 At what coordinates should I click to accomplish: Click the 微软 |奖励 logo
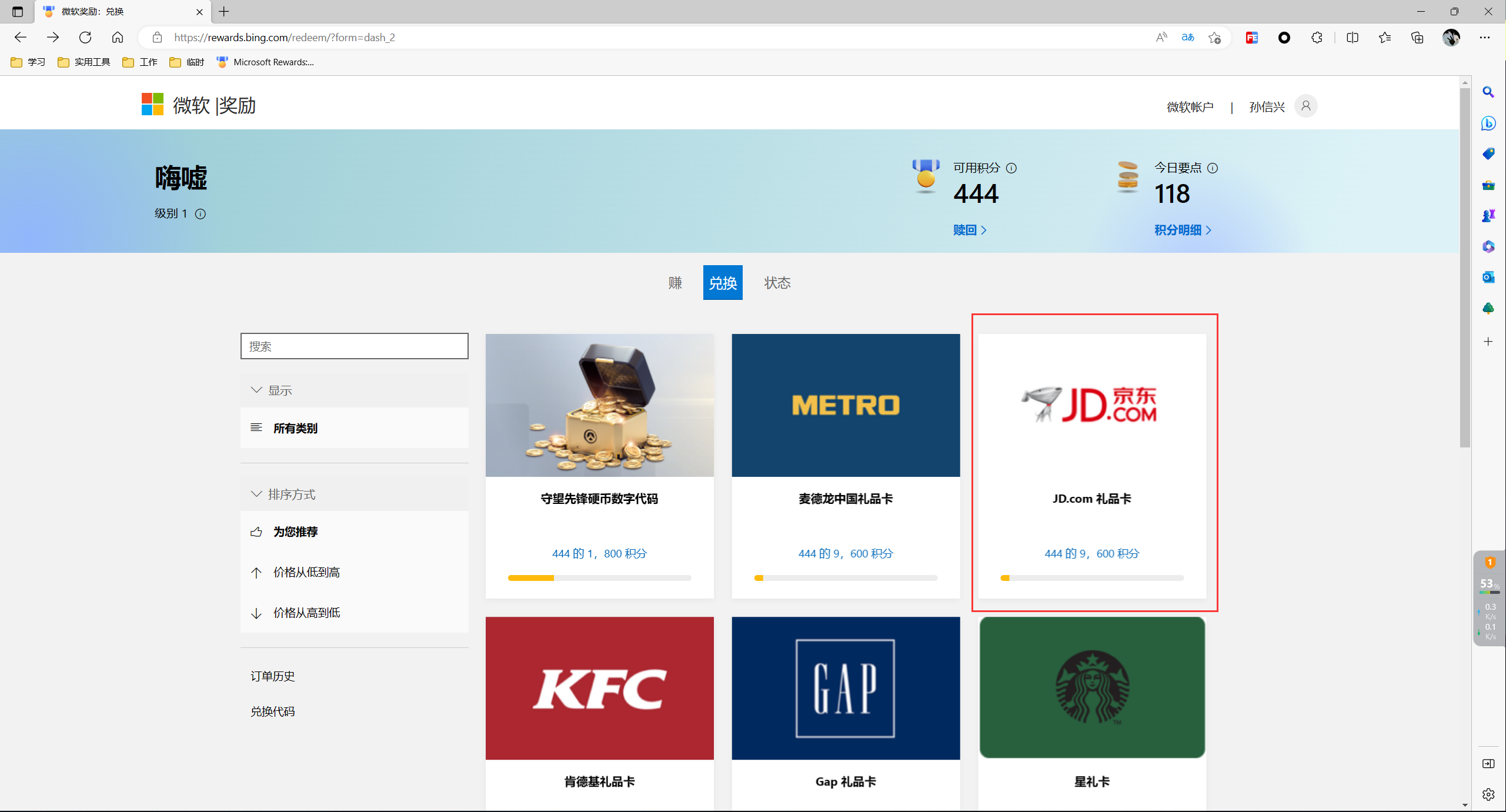[198, 105]
